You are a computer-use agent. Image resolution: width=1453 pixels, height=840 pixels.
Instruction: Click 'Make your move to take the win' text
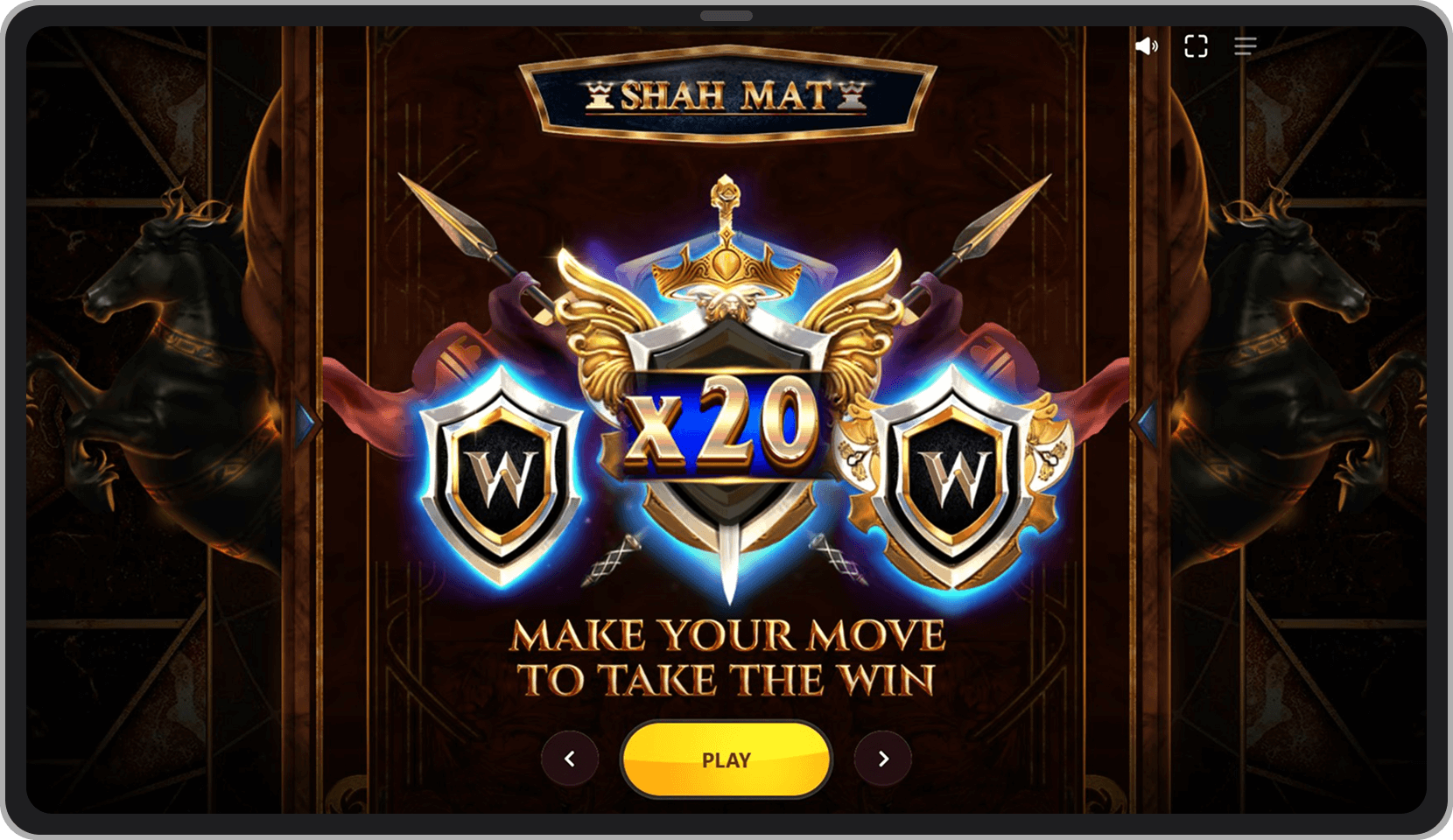point(727,658)
